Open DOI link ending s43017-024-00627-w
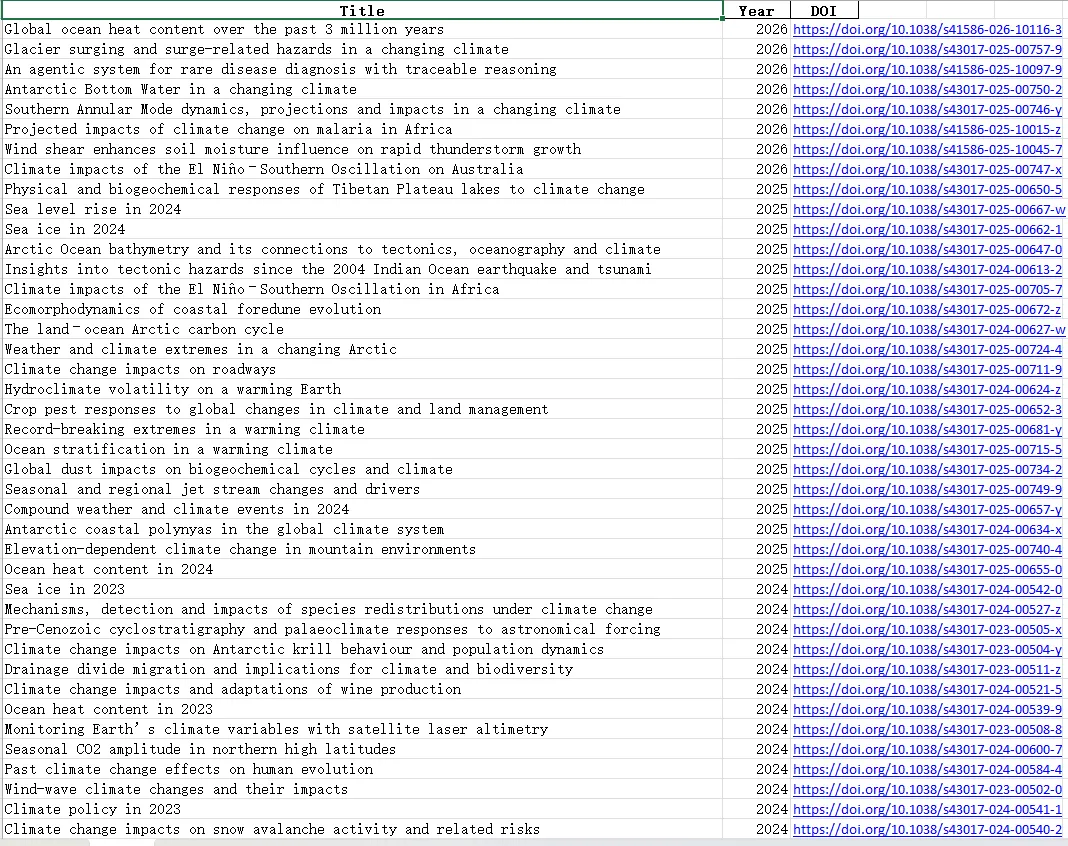 tap(929, 329)
